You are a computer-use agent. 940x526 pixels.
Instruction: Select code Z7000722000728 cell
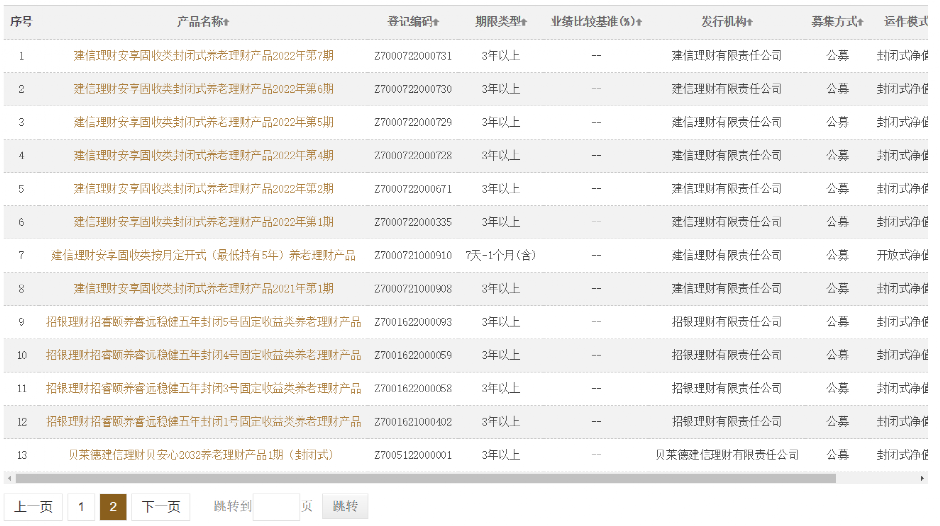(x=413, y=155)
